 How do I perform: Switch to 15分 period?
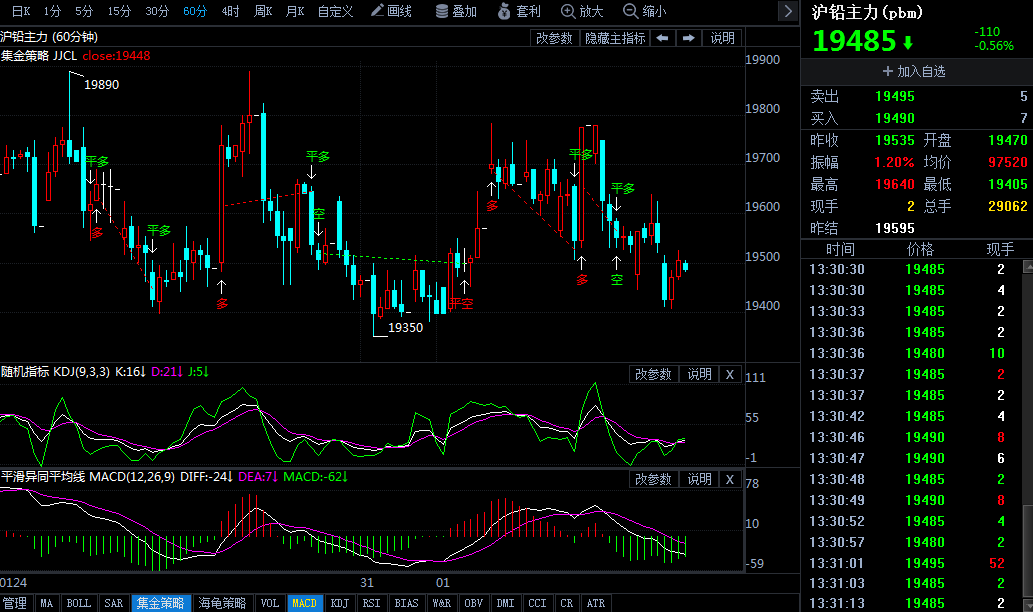[119, 11]
